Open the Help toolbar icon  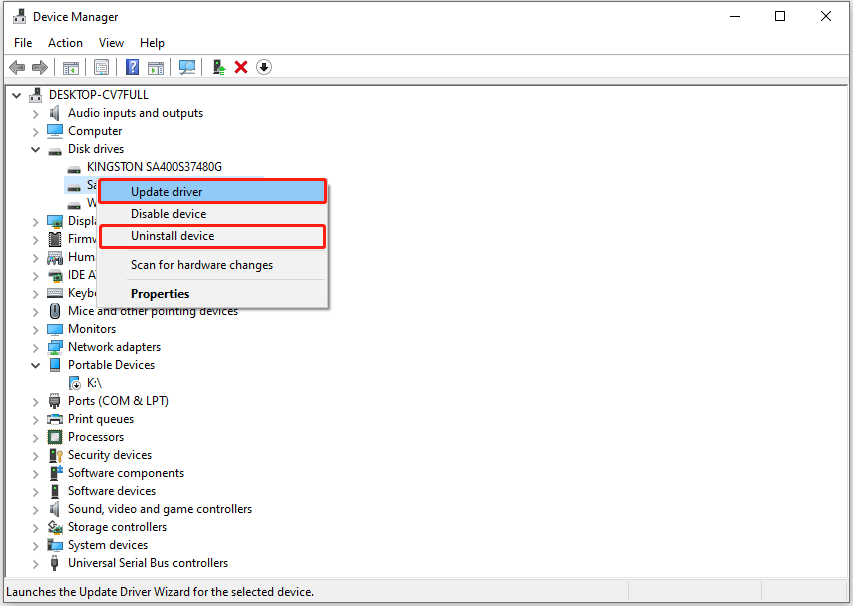click(132, 67)
